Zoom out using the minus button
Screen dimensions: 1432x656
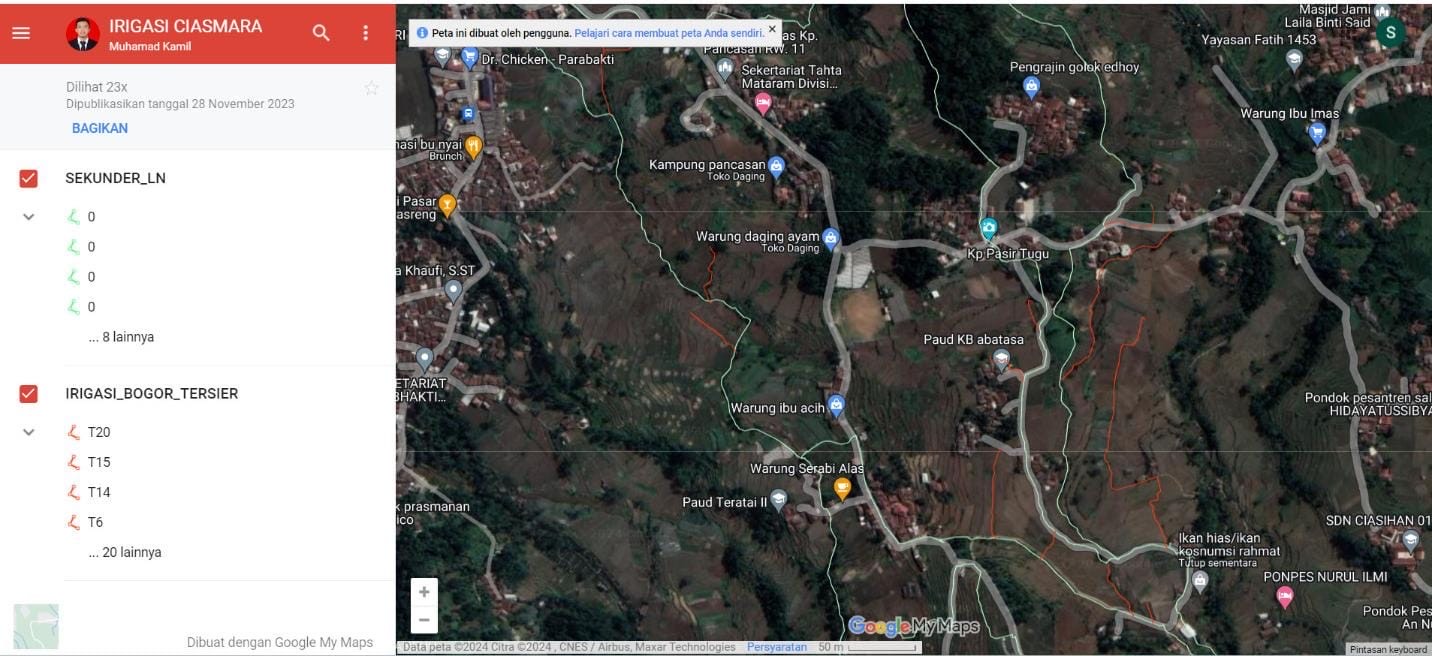click(x=424, y=620)
